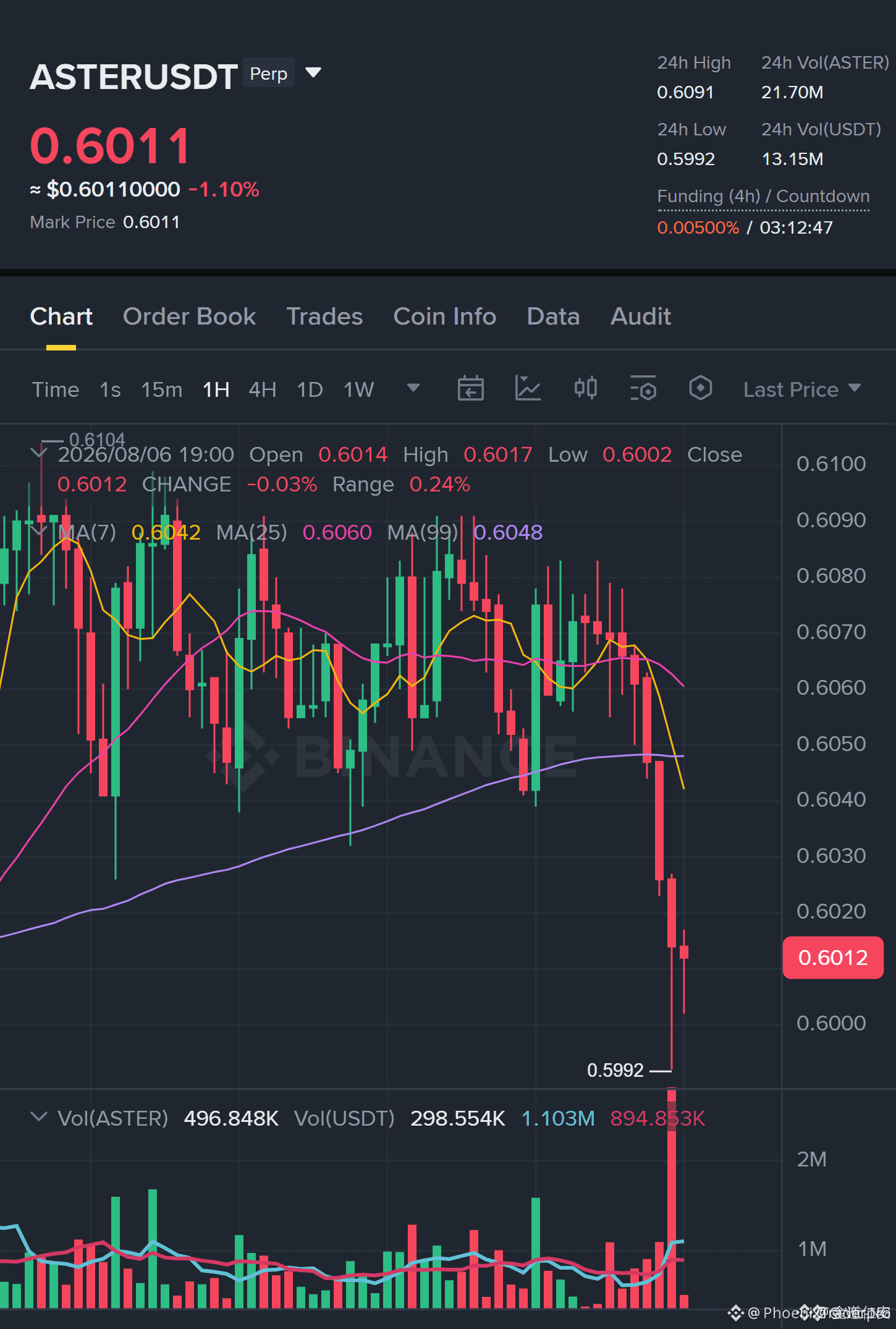Open the Coin Info tab
Viewport: 896px width, 1329px height.
(445, 316)
